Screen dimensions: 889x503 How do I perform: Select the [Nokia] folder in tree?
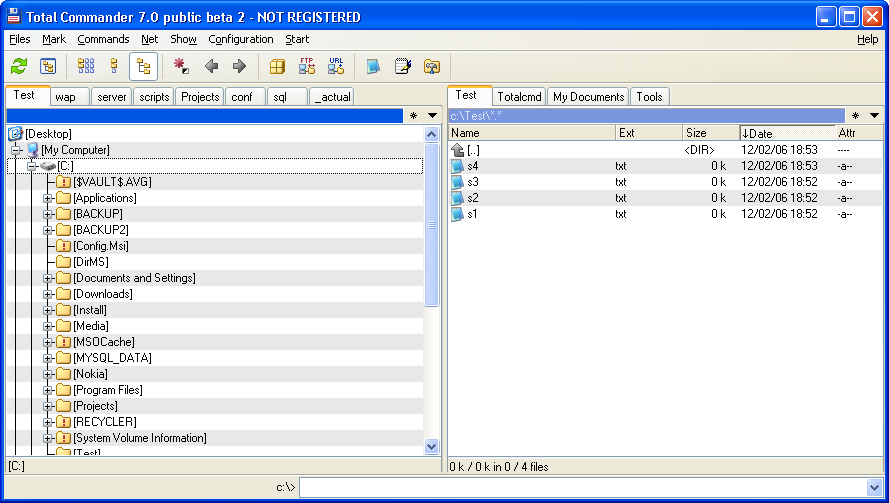(x=90, y=374)
